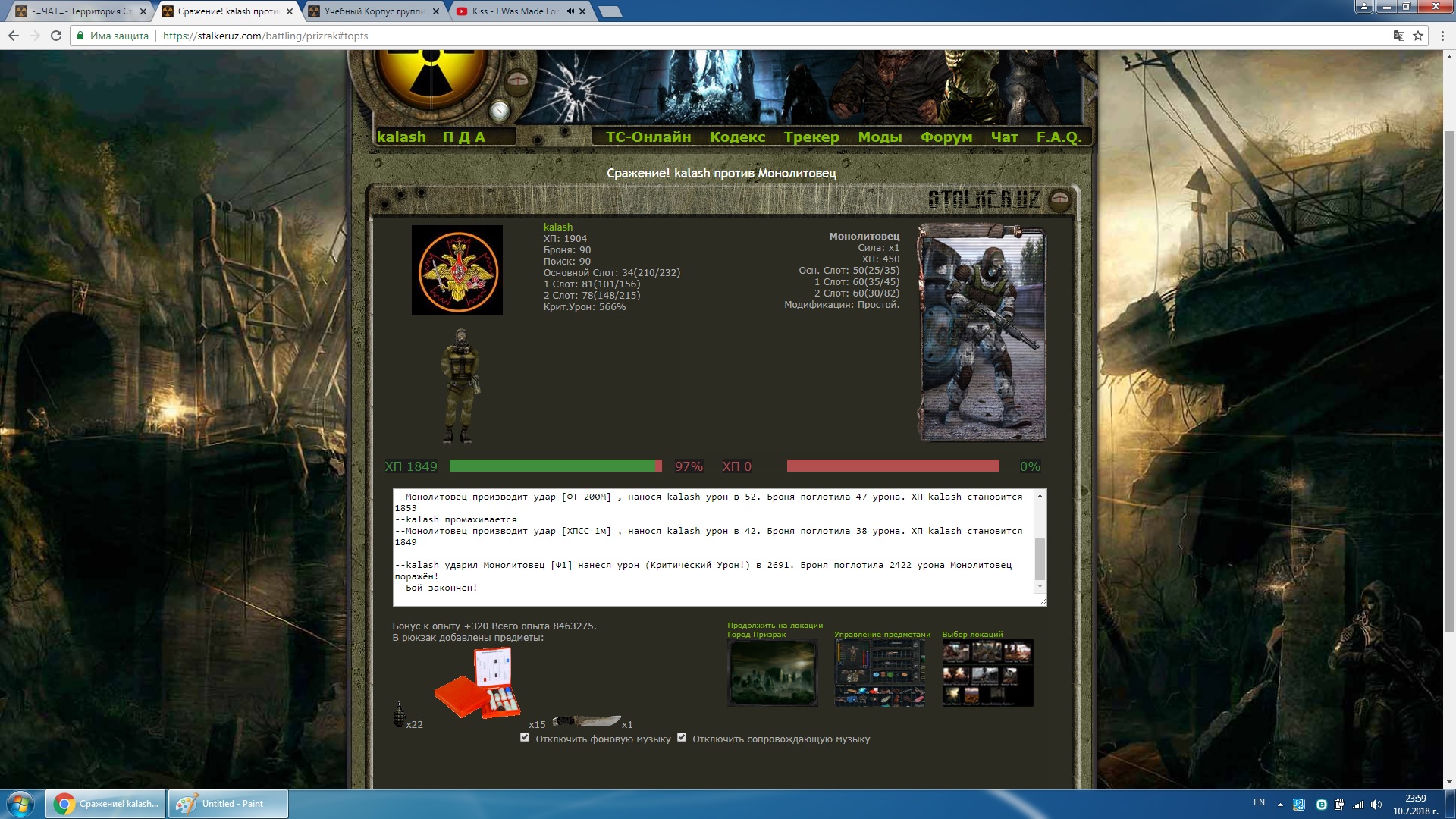Open the Город Призрак location thumbnail
Viewport: 1456px width, 819px height.
point(772,673)
